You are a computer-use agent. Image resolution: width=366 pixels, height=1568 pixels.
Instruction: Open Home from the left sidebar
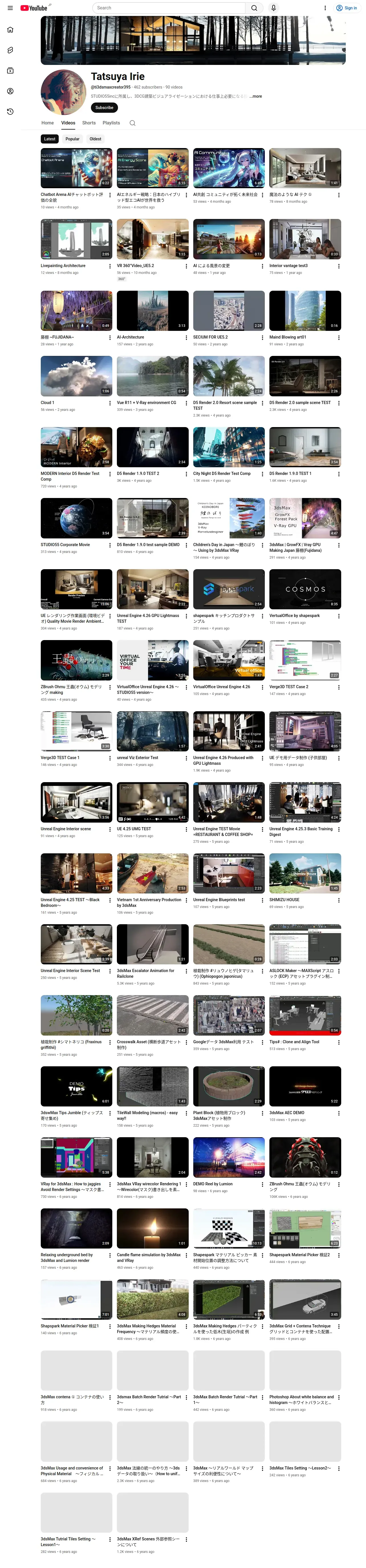tap(10, 29)
